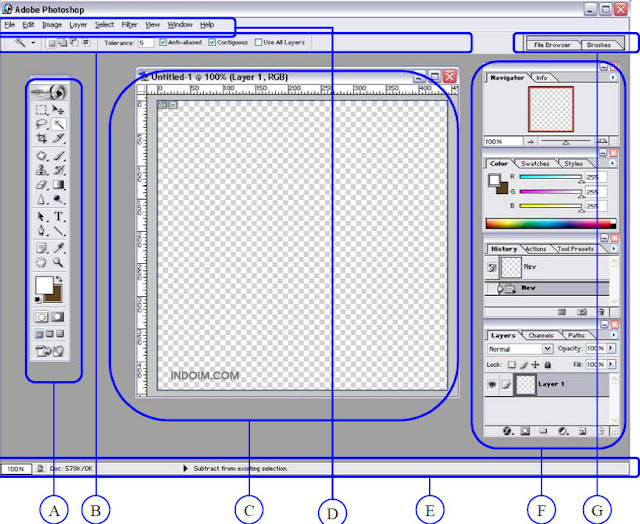Screen dimensions: 640x524
Task: Pick the Eraser tool
Action: point(41,185)
